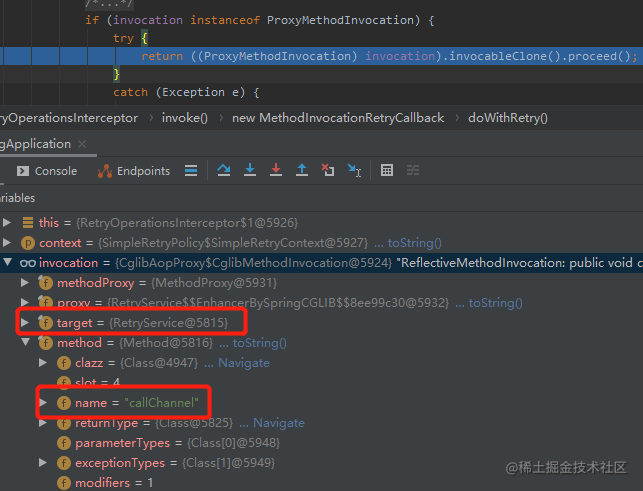
Task: Select the gApplication debug session tab
Action: [35, 144]
